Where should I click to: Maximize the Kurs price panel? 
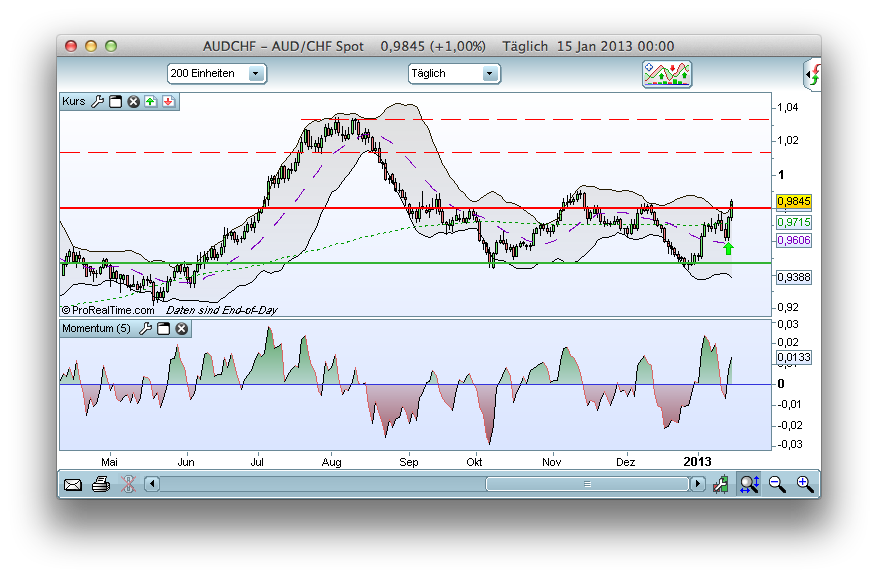pyautogui.click(x=115, y=101)
